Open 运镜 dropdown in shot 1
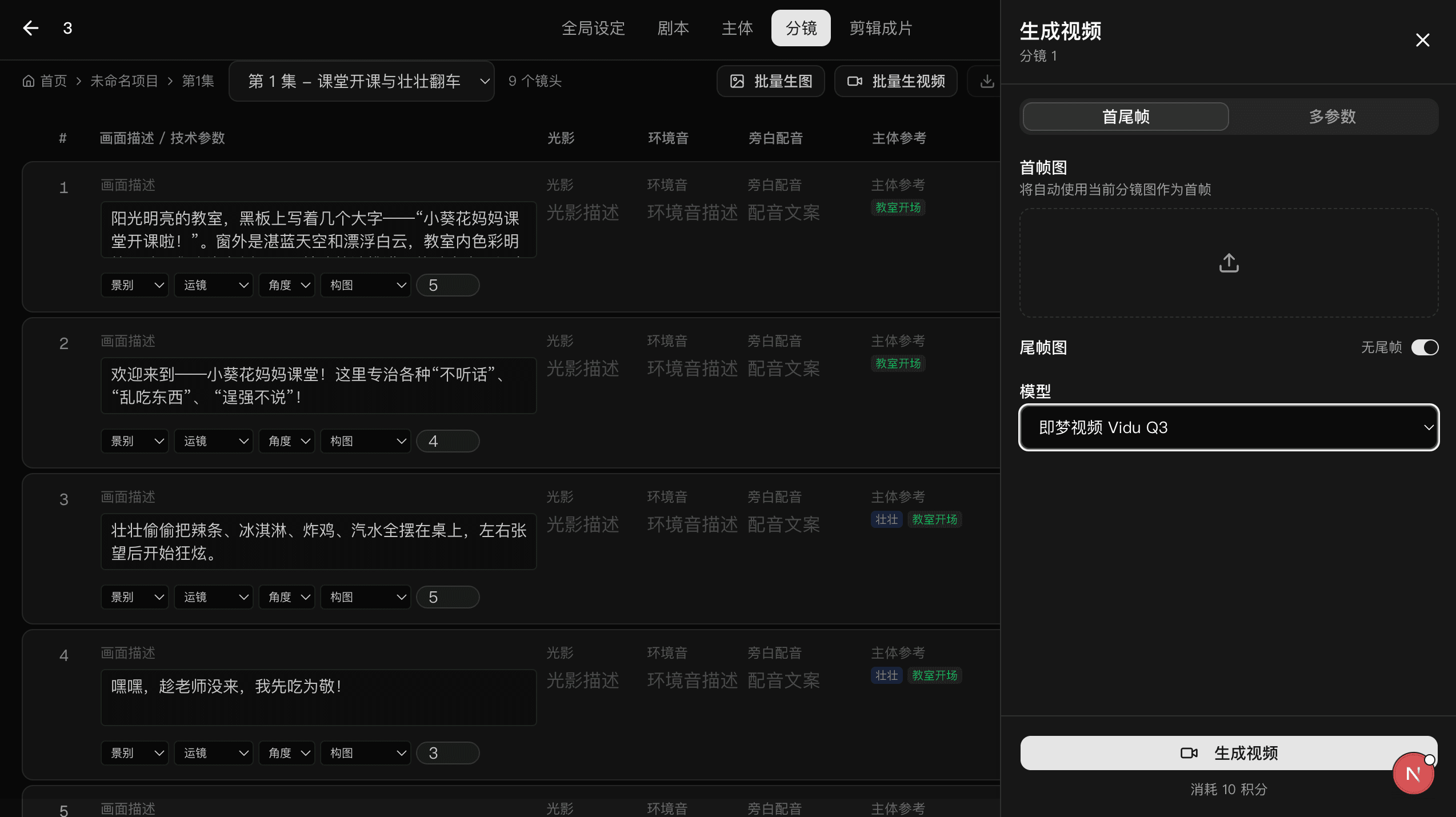 [x=214, y=285]
